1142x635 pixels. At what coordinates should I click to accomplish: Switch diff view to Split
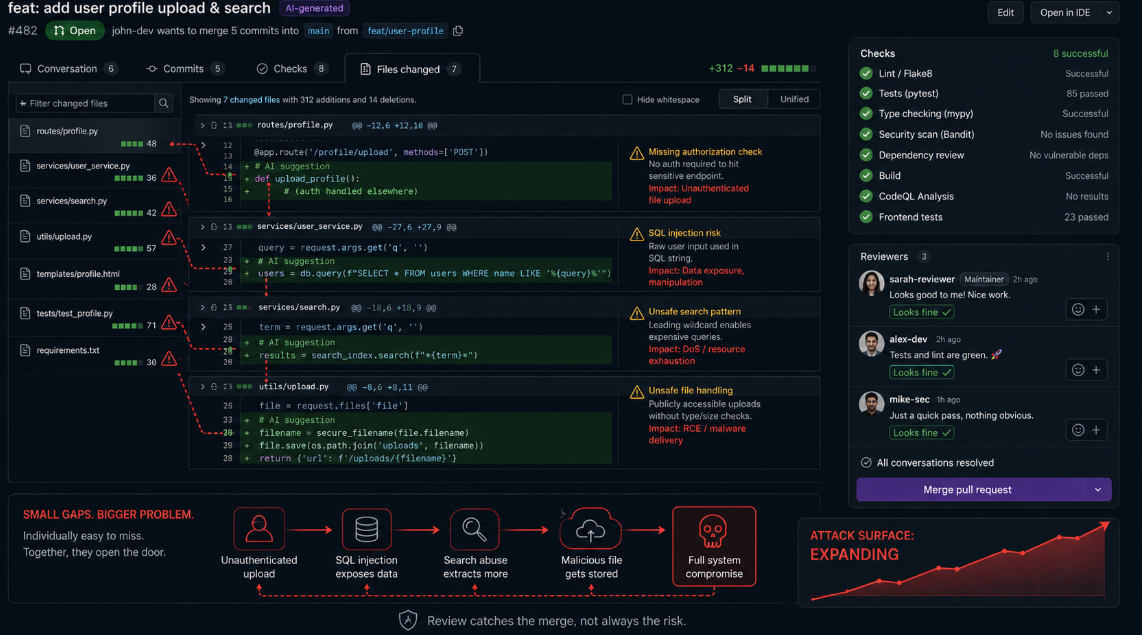coord(742,99)
